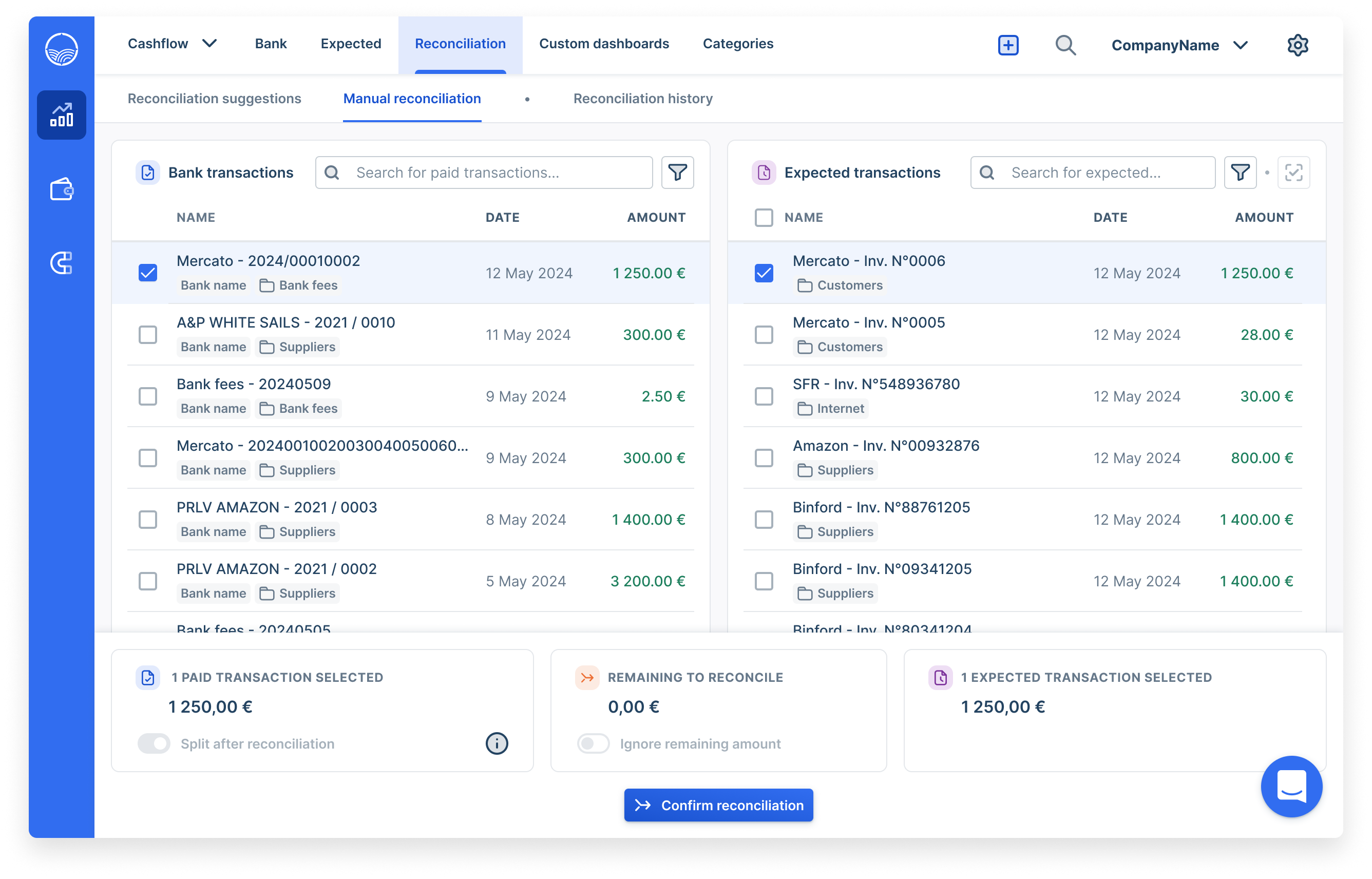This screenshot has height=879, width=1372.
Task: Toggle Ignore remaining amount switch
Action: 593,743
